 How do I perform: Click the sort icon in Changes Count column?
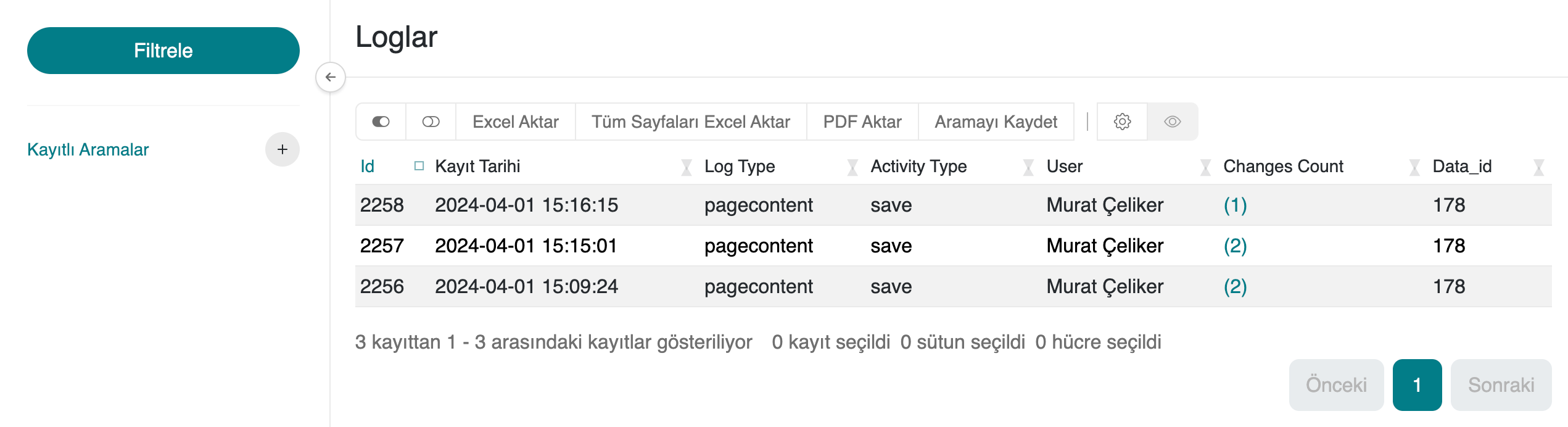pyautogui.click(x=1414, y=167)
